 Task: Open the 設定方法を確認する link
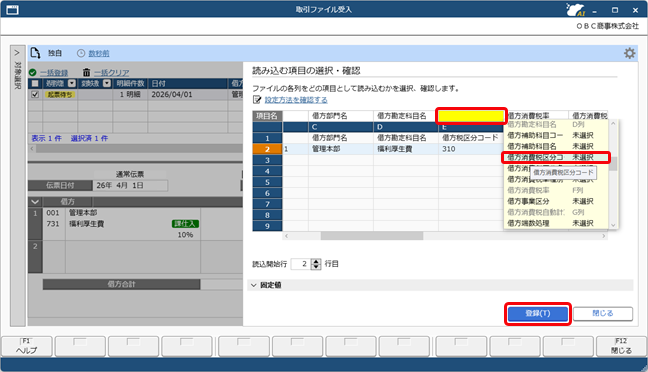(296, 100)
